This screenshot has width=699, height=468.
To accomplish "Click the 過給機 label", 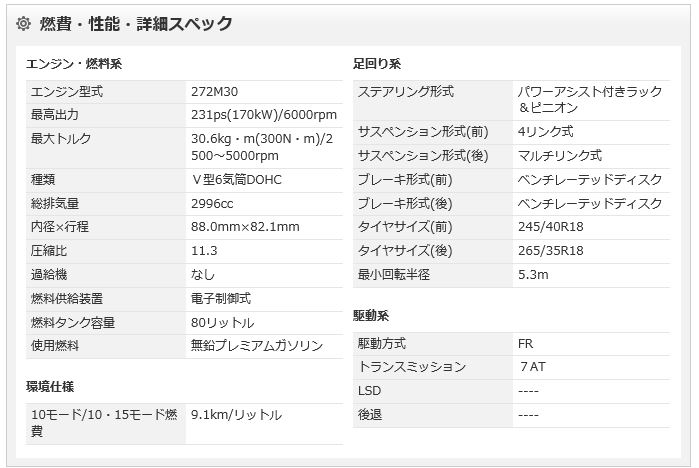I will coord(49,274).
